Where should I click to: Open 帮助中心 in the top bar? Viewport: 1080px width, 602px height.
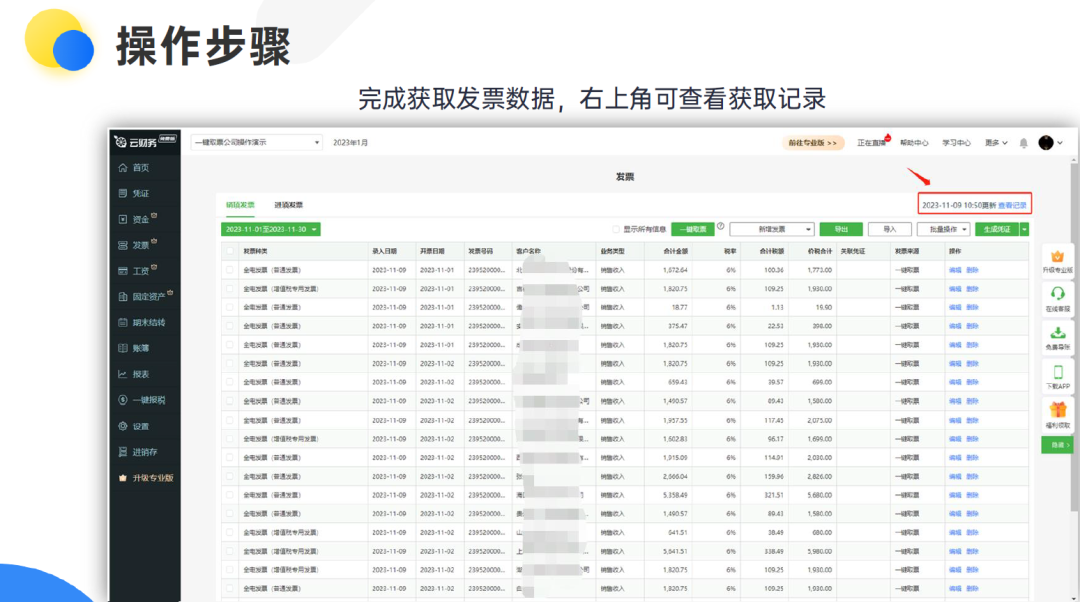(914, 143)
